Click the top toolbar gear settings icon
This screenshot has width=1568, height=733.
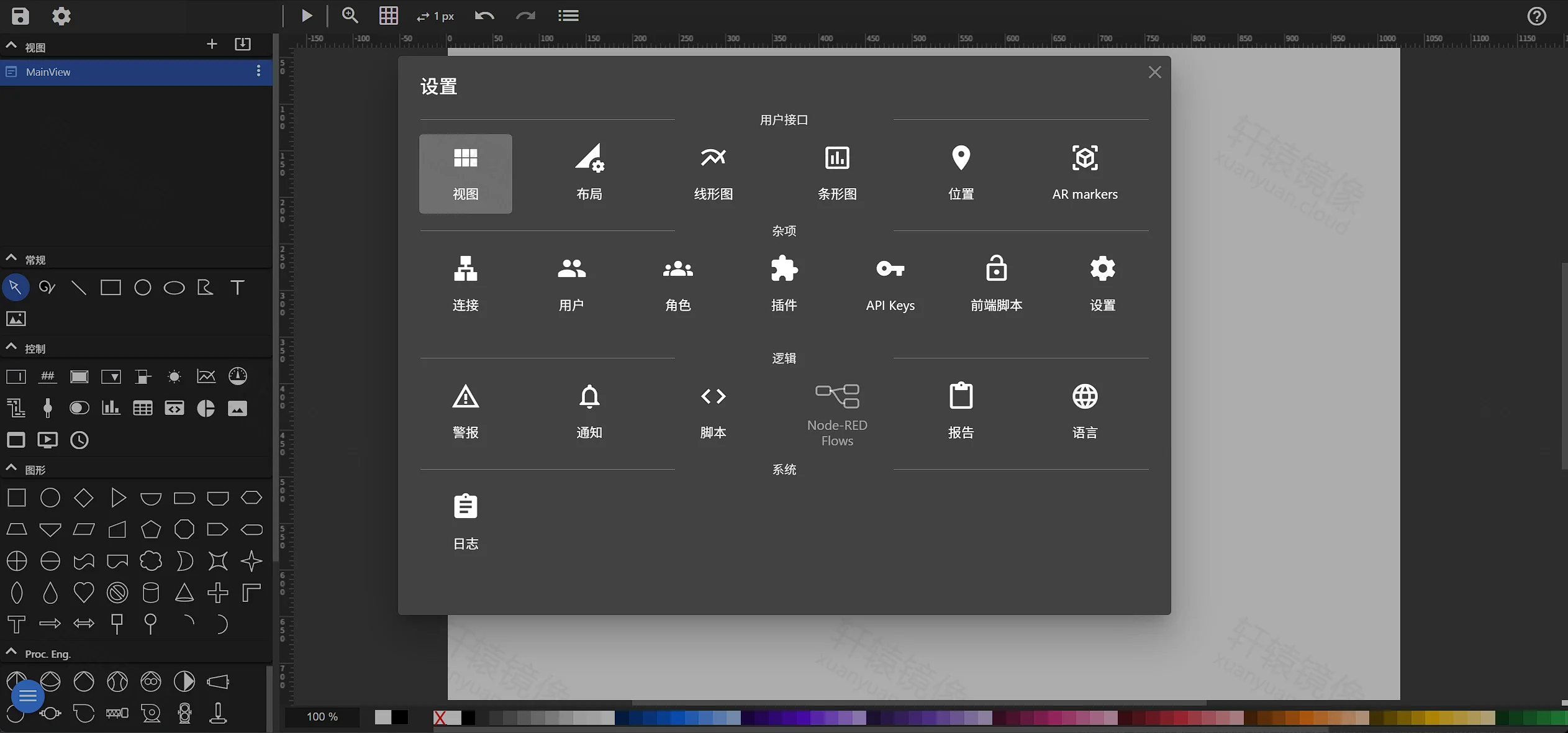click(61, 16)
